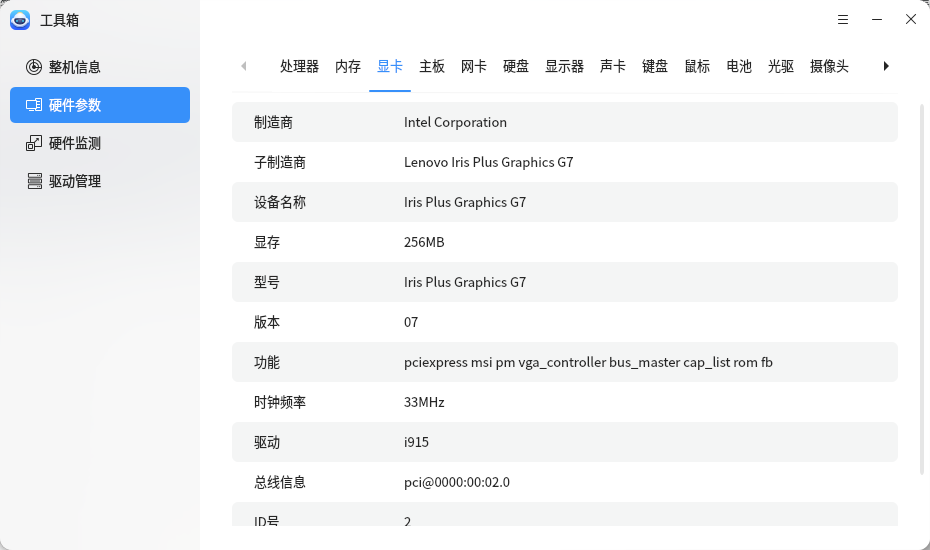
Task: Open the 摄像头 tab
Action: [x=829, y=66]
